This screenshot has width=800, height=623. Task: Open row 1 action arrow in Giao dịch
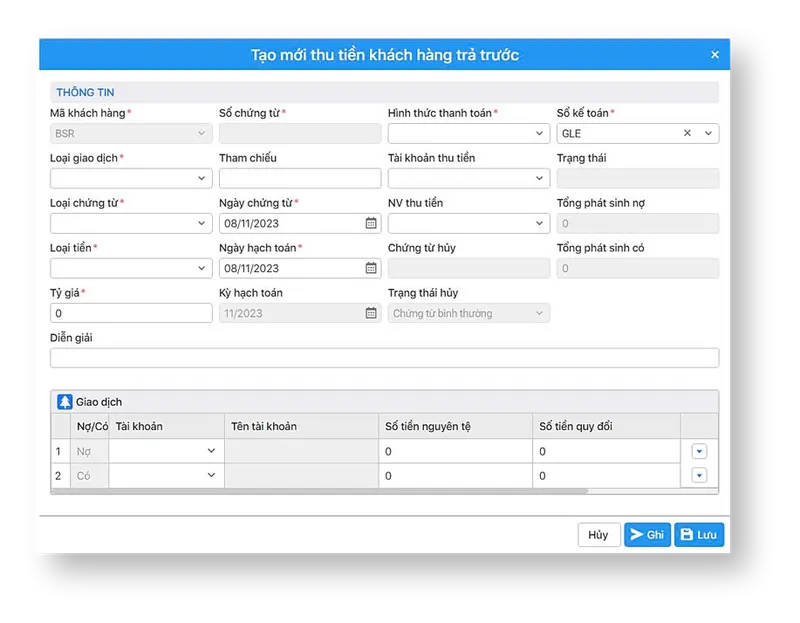[x=699, y=451]
